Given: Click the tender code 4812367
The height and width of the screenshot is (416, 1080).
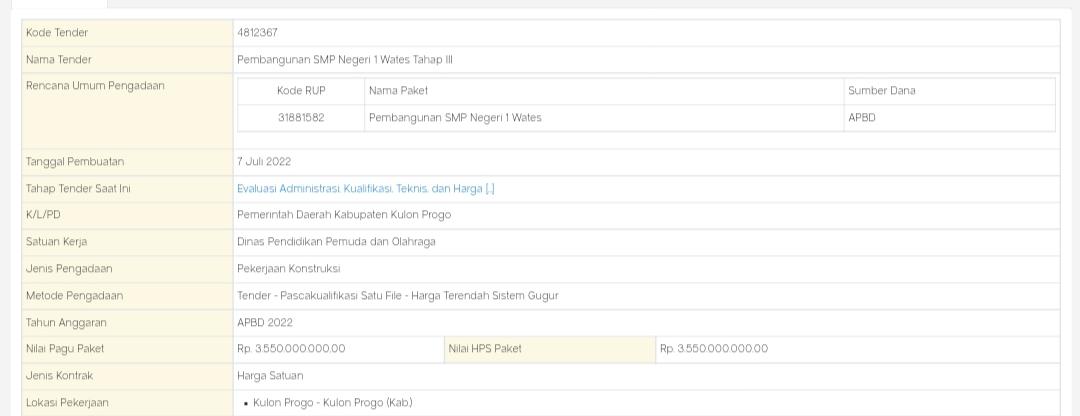Looking at the screenshot, I should pyautogui.click(x=257, y=33).
